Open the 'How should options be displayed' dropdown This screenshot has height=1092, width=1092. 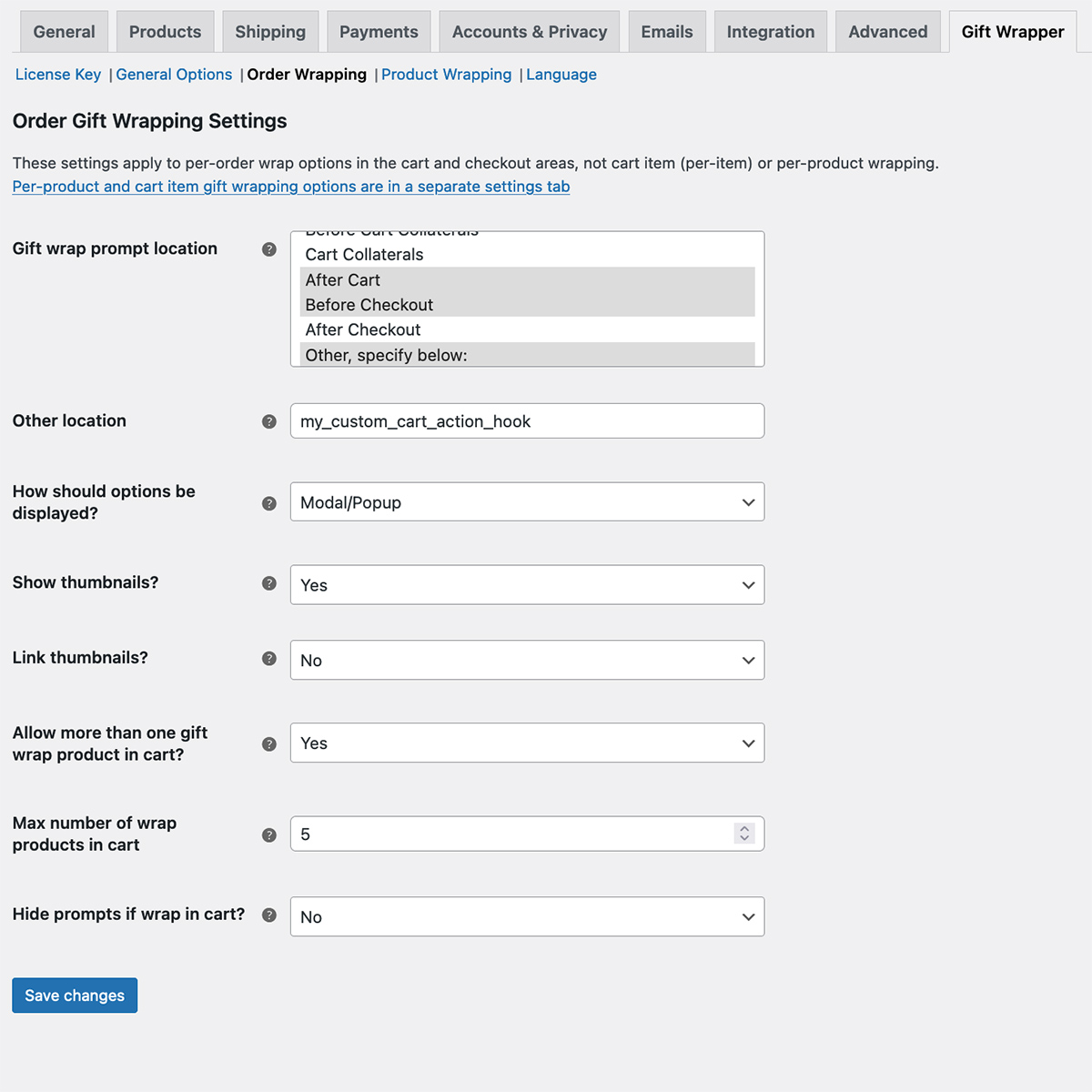(x=527, y=502)
